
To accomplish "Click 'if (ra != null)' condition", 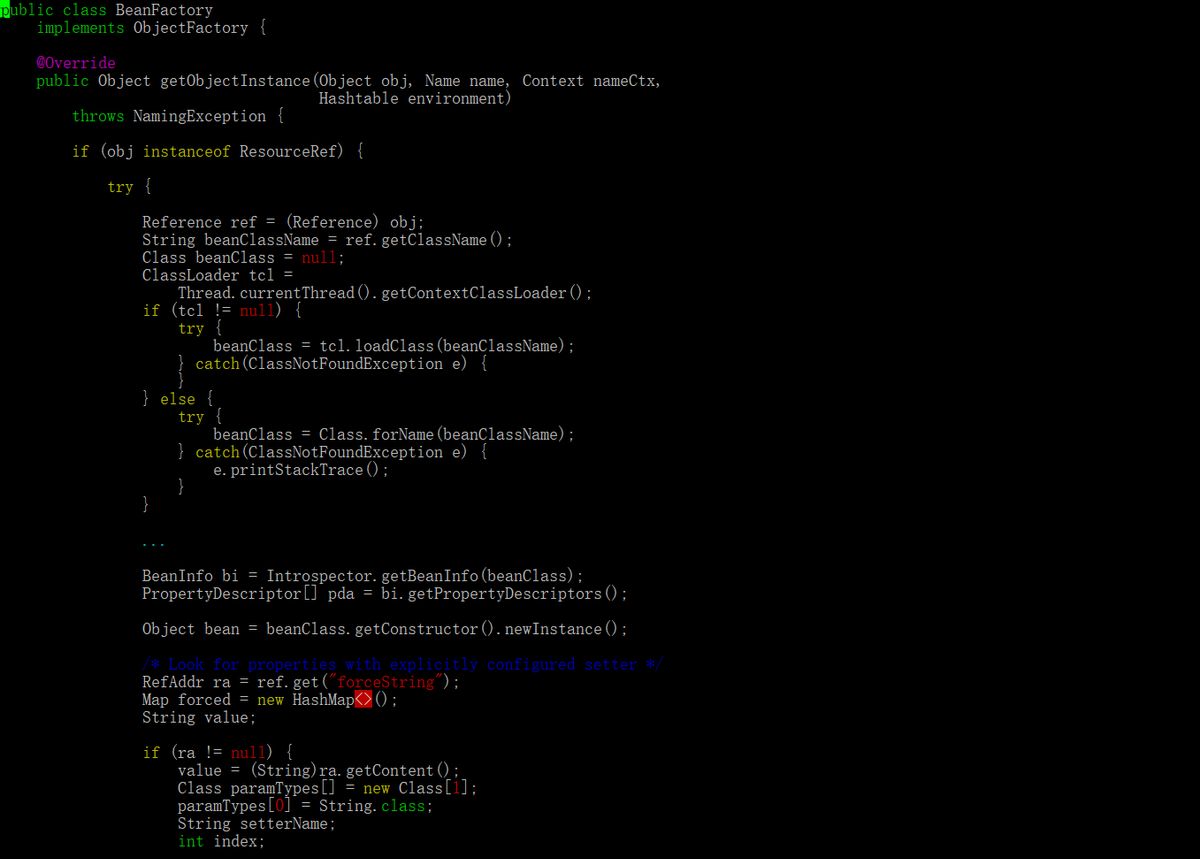I will [x=207, y=753].
